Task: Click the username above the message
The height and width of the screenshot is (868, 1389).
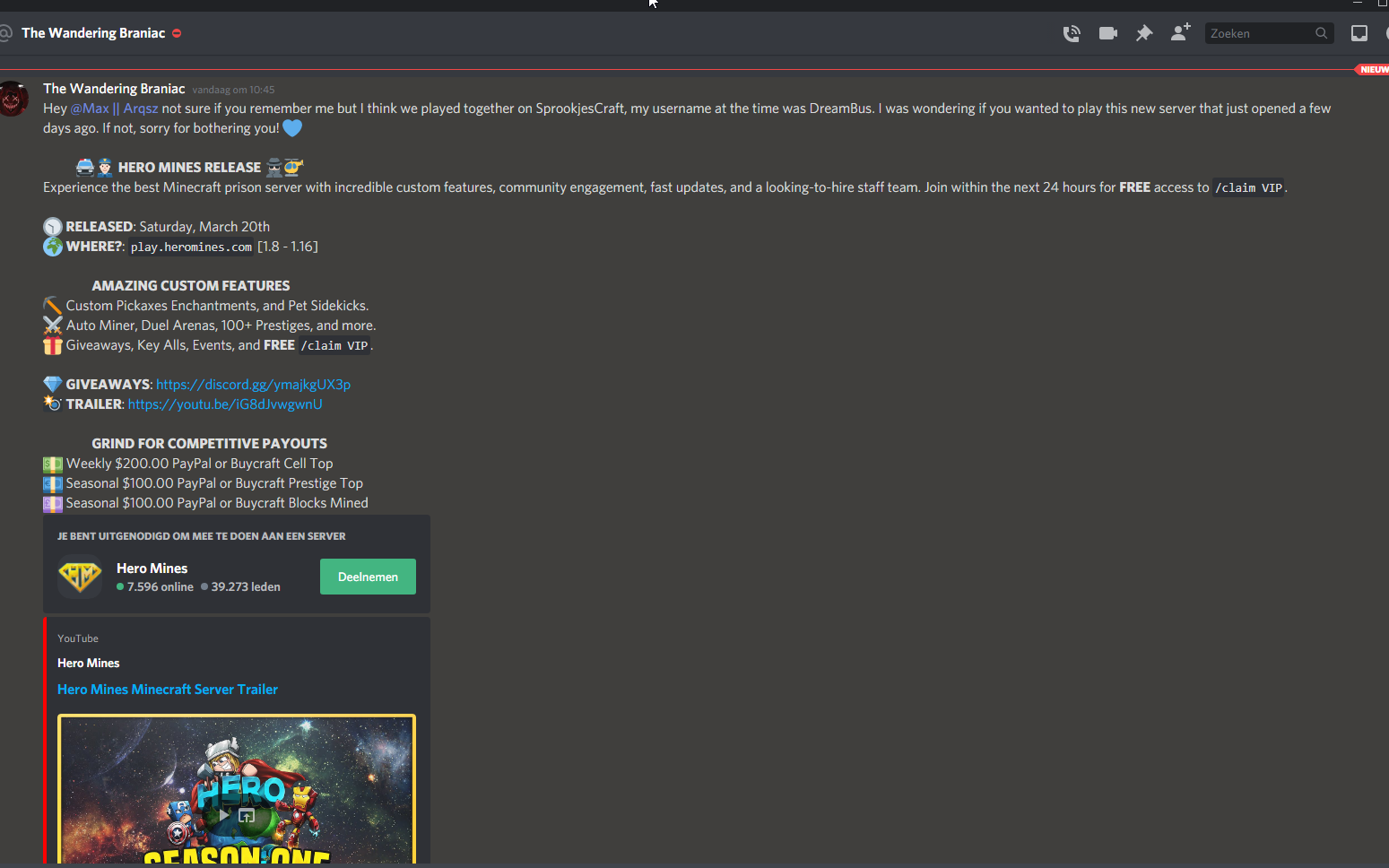Action: point(114,89)
